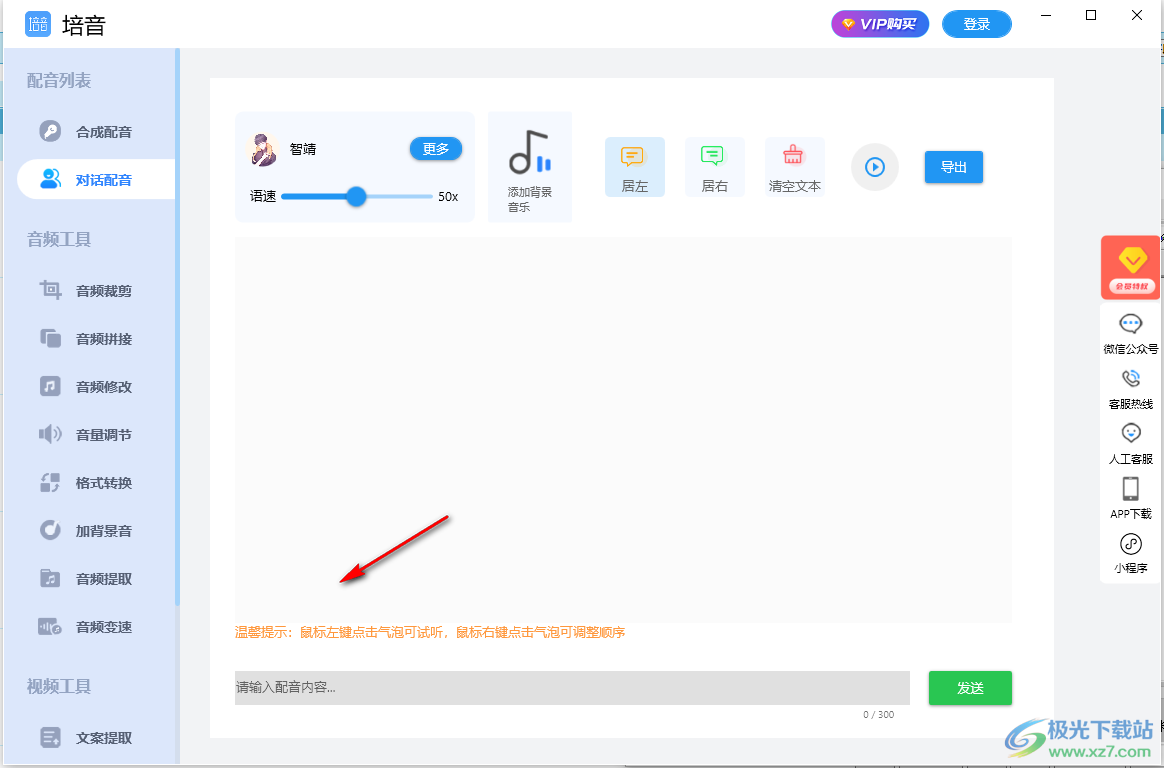
Task: Click the VIP购买 button
Action: (x=880, y=24)
